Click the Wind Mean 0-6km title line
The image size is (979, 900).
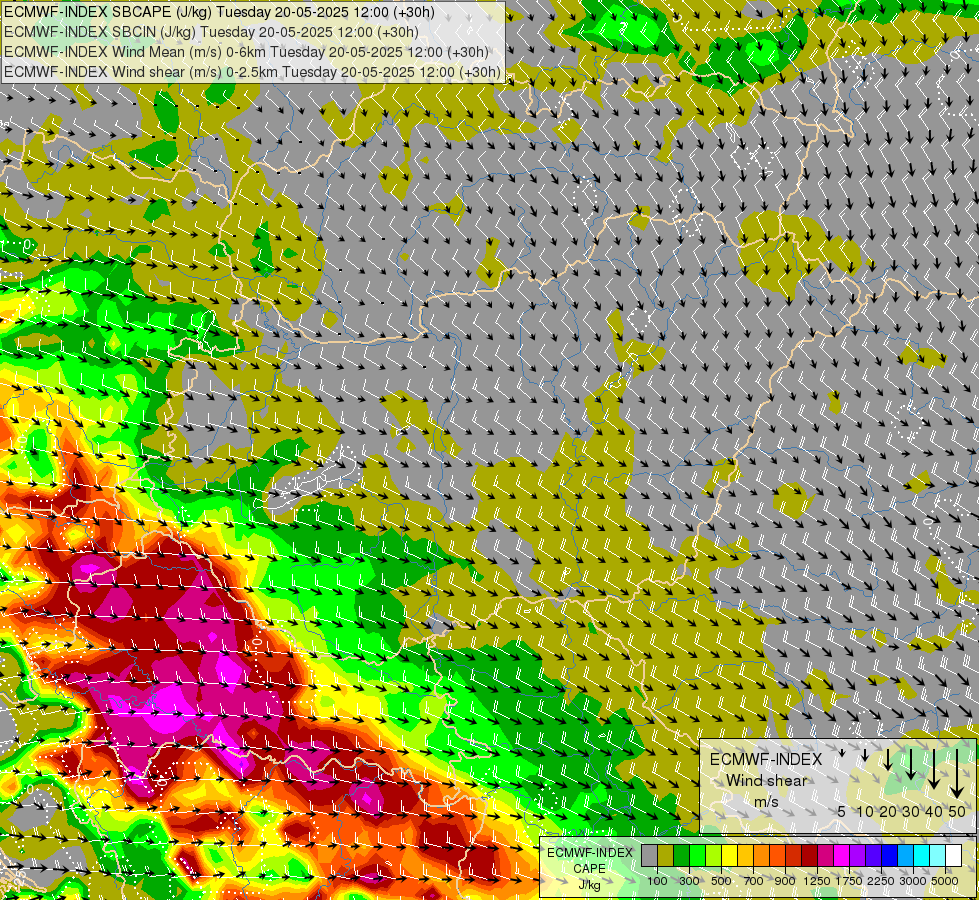click(246, 52)
